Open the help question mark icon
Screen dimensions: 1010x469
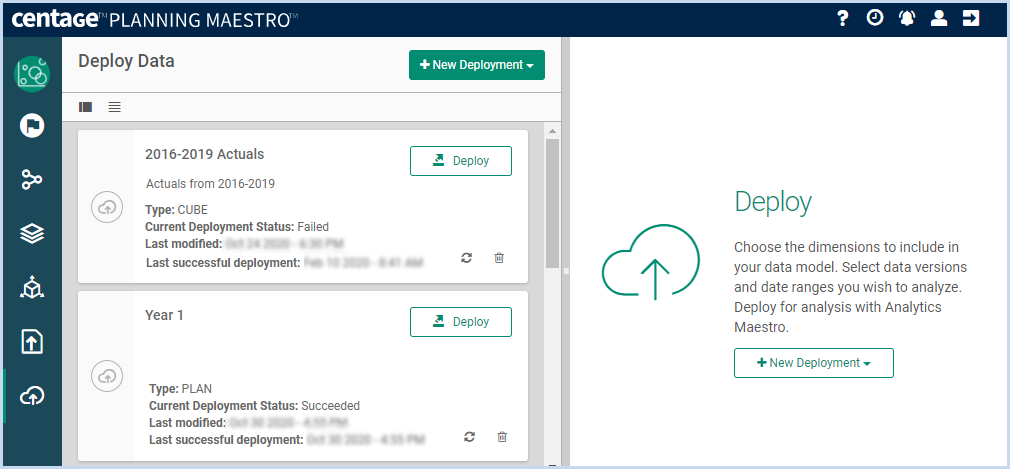(x=842, y=19)
